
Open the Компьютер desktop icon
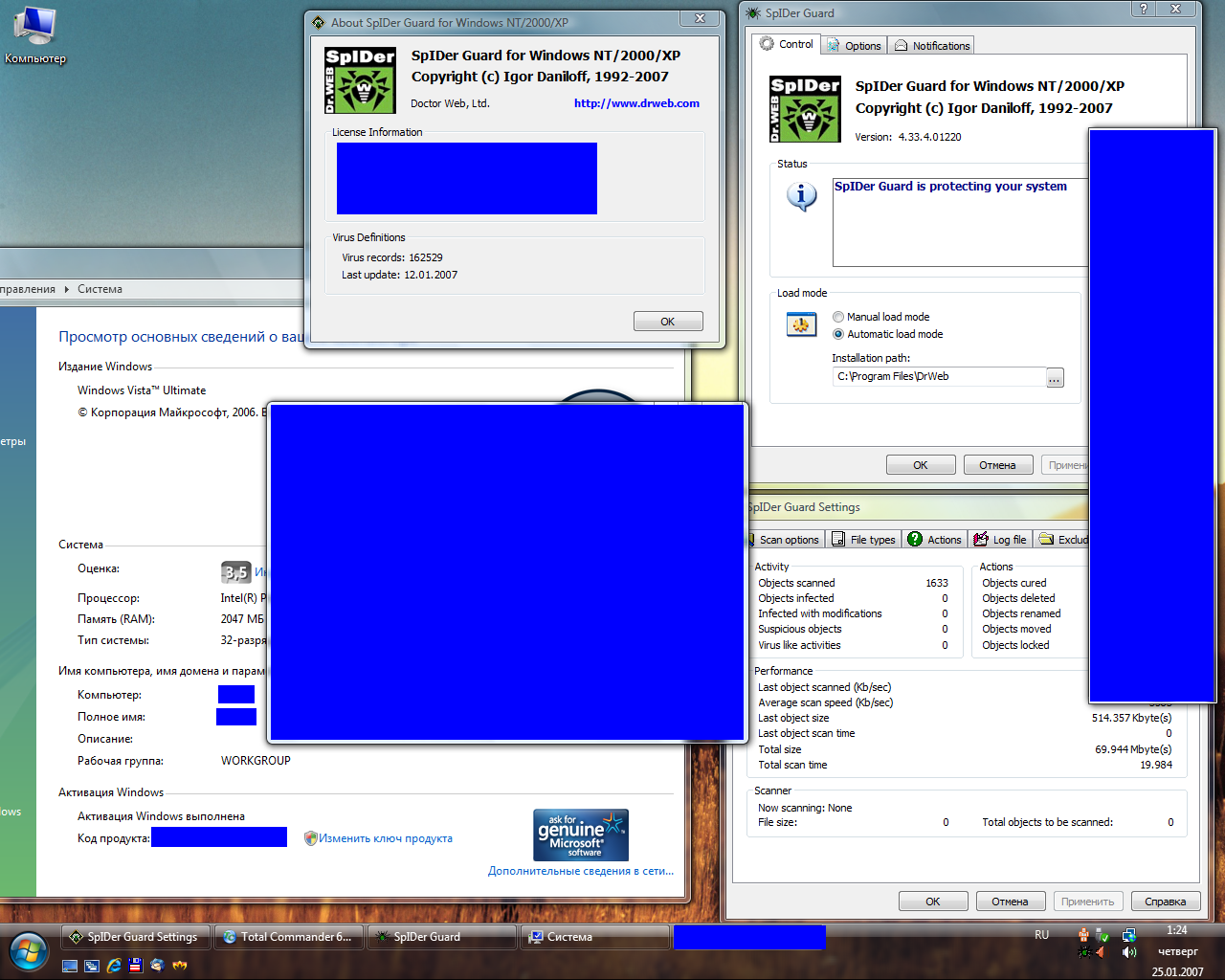34,35
